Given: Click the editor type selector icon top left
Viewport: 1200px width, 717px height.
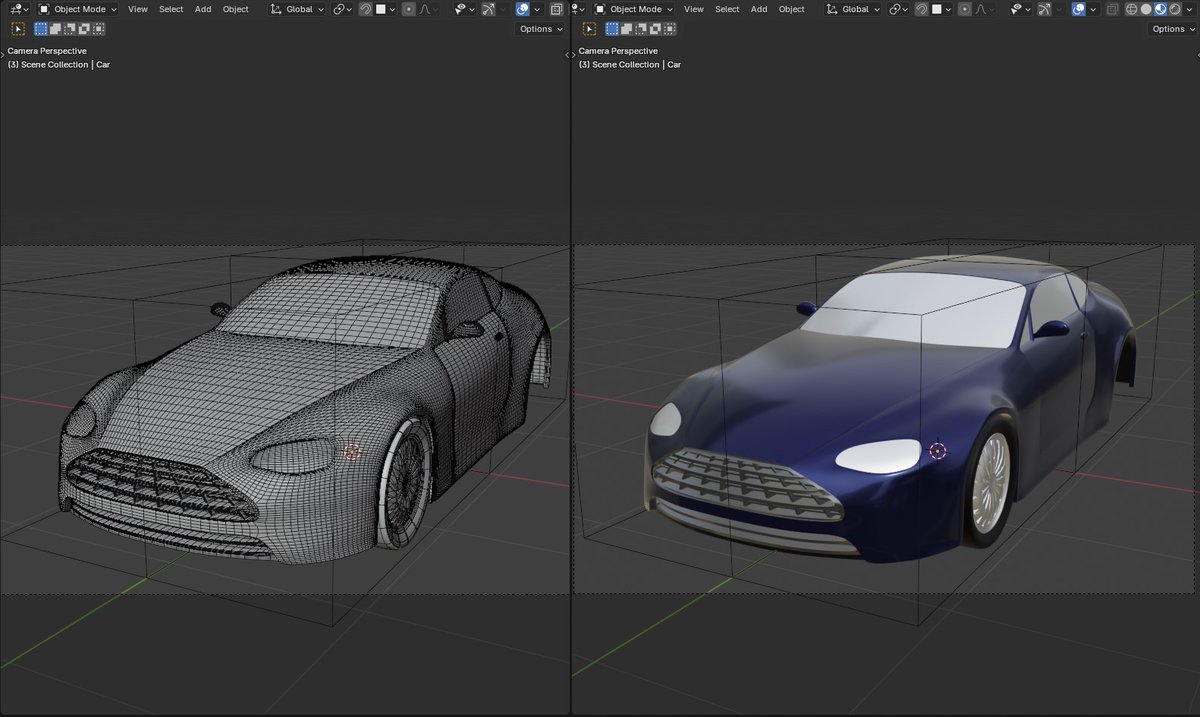Looking at the screenshot, I should point(15,9).
